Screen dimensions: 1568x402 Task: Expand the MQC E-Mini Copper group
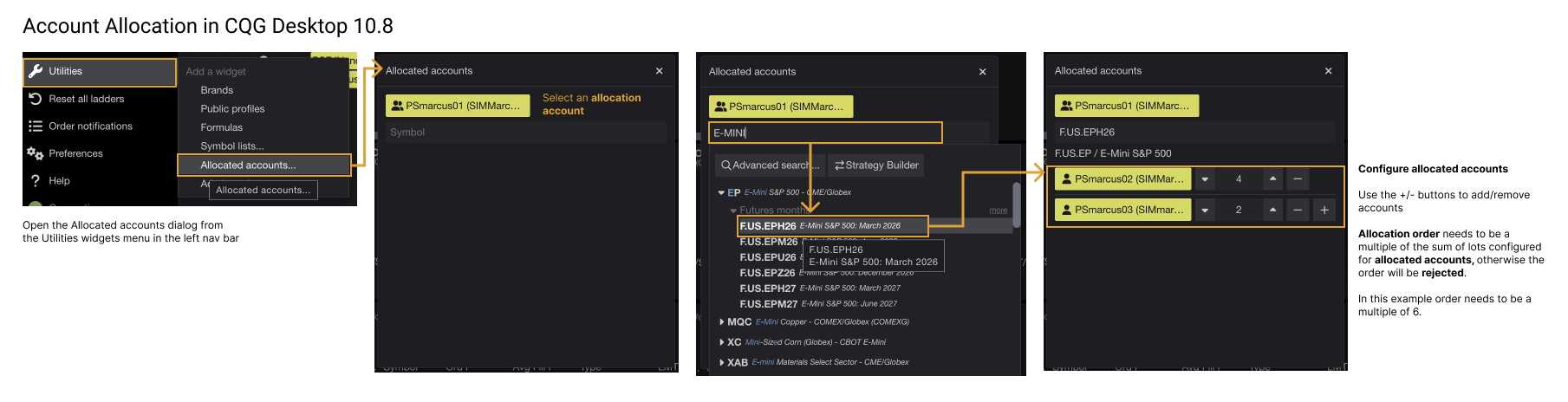pyautogui.click(x=721, y=322)
